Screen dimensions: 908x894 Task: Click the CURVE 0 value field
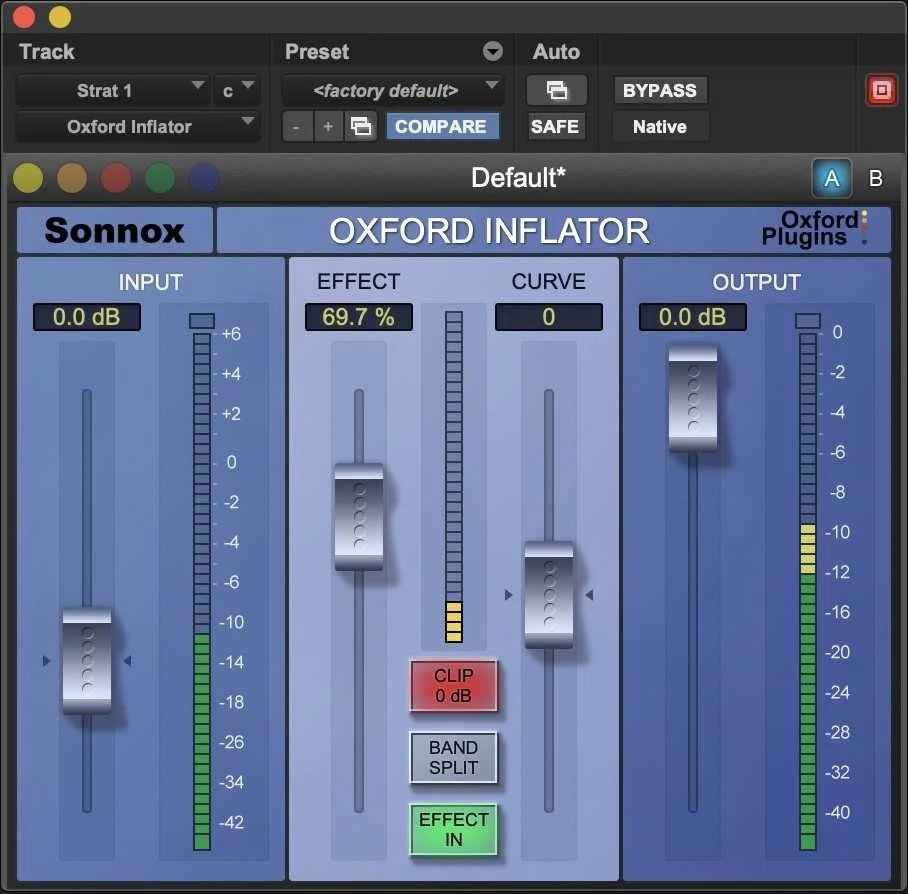tap(549, 317)
